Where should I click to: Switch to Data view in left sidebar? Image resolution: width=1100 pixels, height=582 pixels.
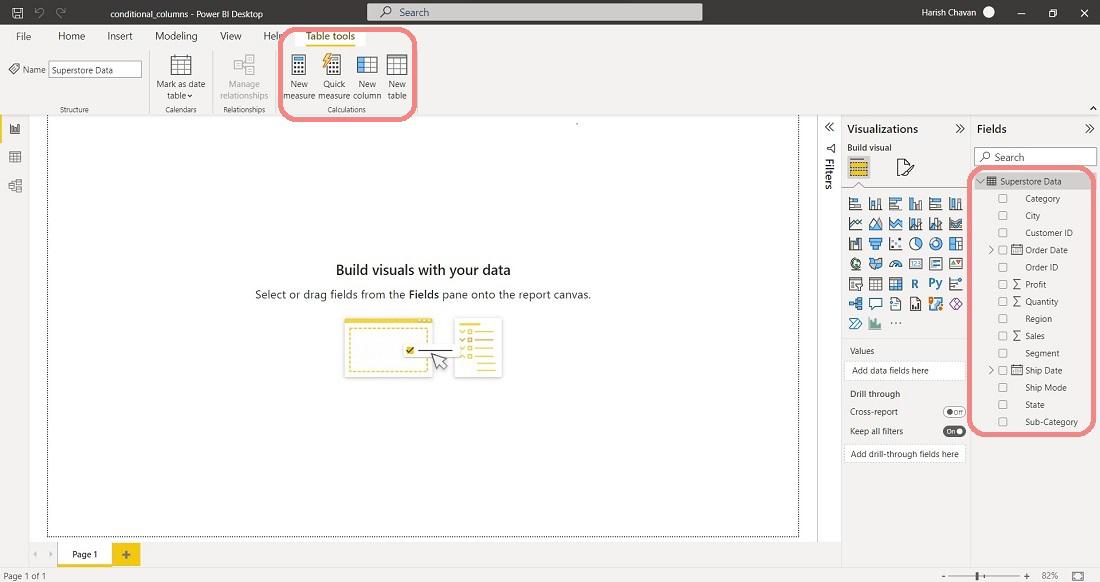(15, 157)
